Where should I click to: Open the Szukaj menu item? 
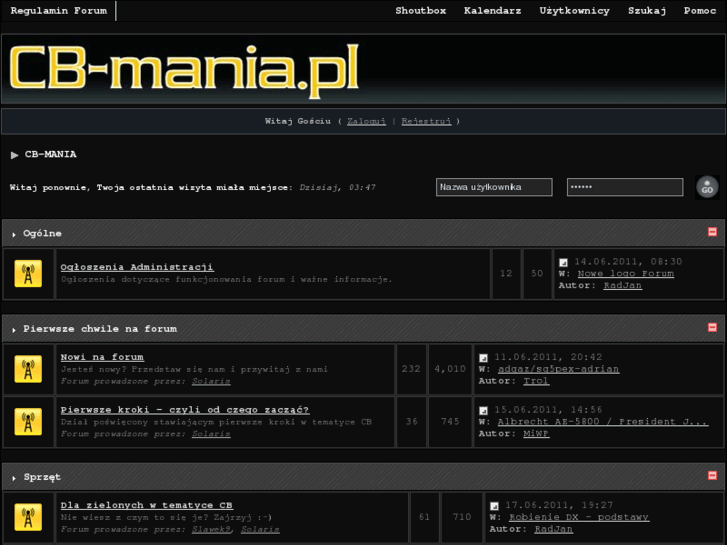click(x=647, y=11)
